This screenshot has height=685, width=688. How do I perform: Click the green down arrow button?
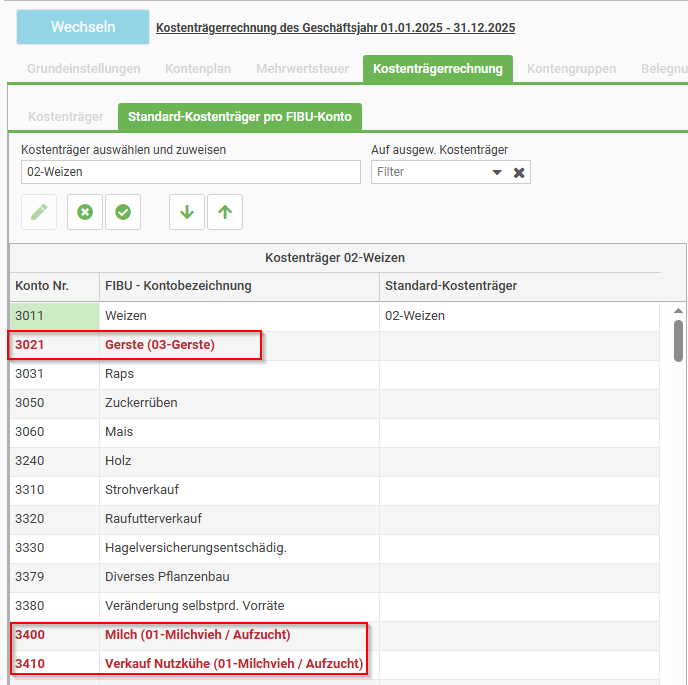[x=187, y=212]
